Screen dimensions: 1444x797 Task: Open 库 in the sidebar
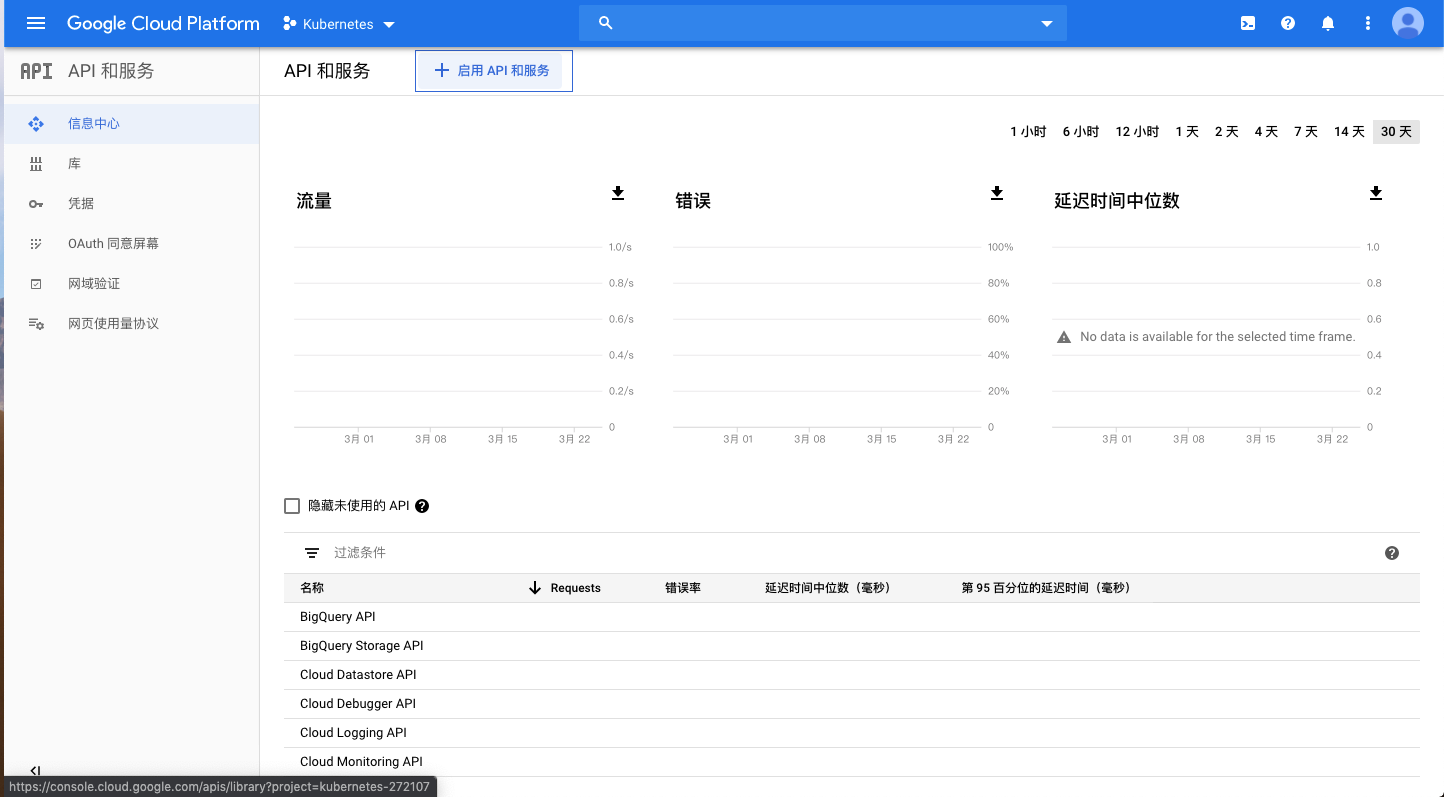[x=130, y=164]
